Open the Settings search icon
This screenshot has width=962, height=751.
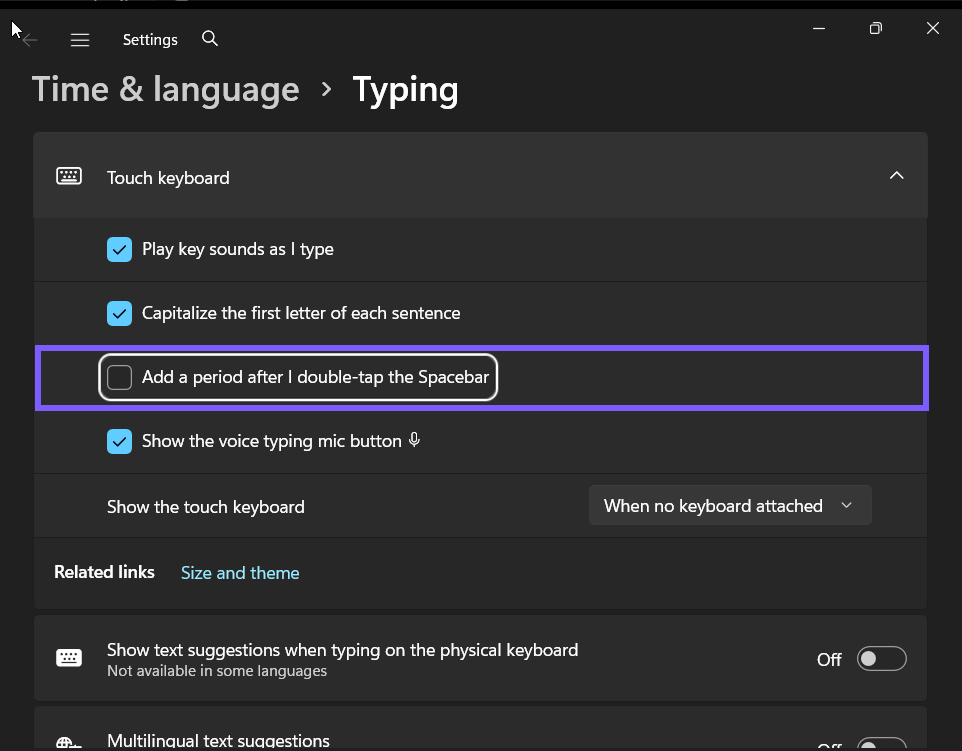(210, 39)
